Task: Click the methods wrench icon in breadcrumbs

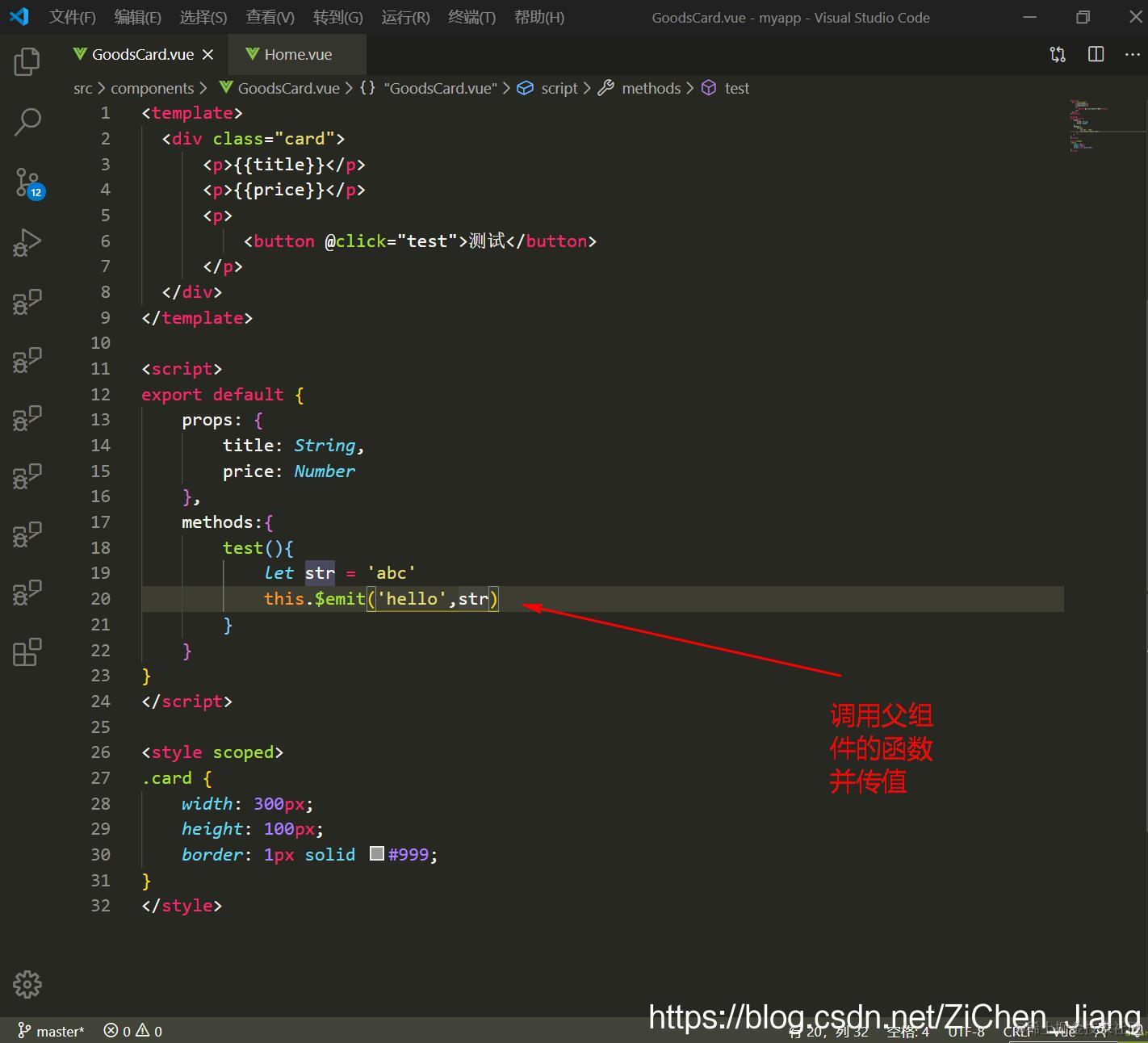Action: pyautogui.click(x=606, y=88)
